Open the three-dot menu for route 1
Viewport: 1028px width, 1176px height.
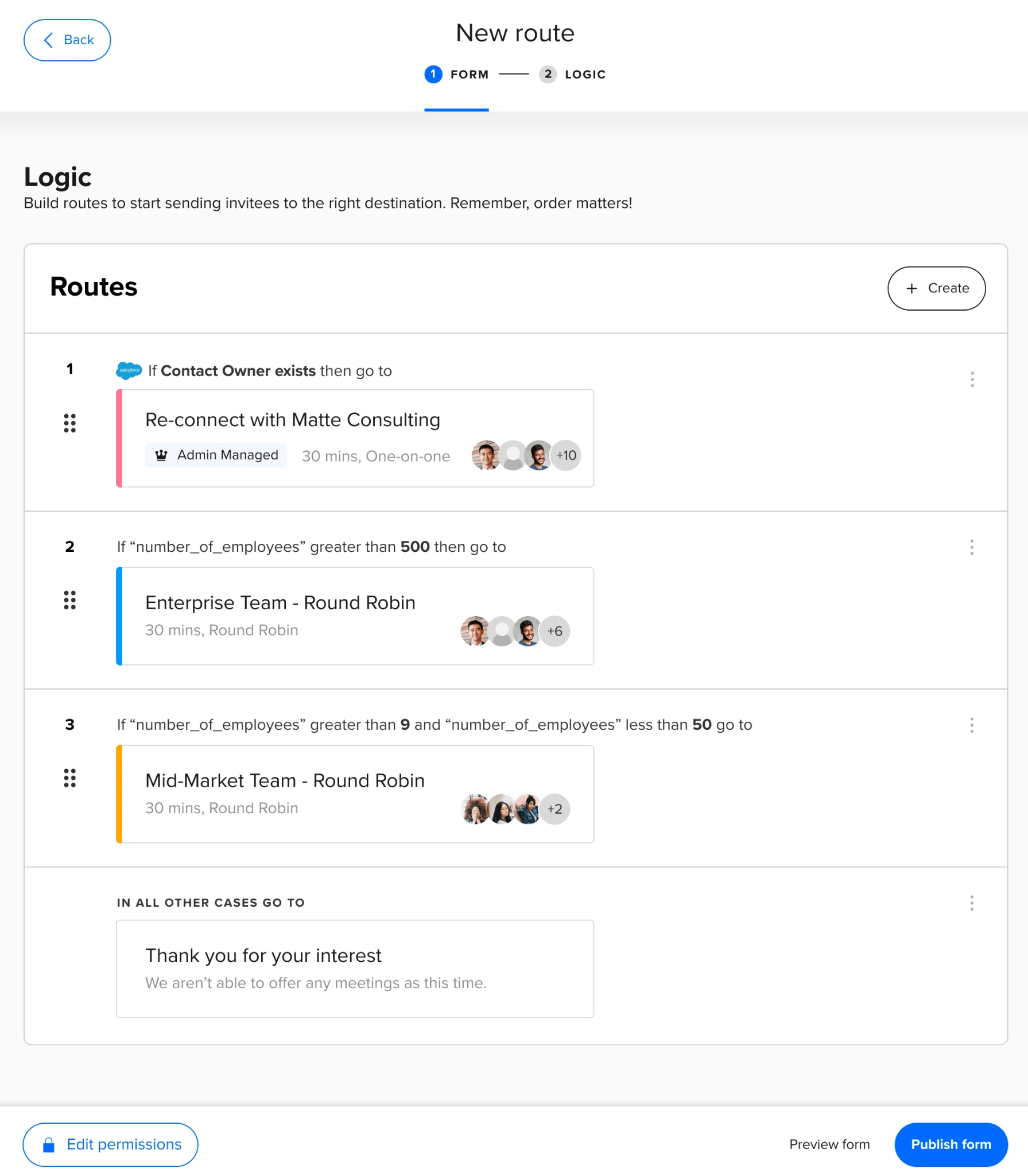click(x=972, y=379)
